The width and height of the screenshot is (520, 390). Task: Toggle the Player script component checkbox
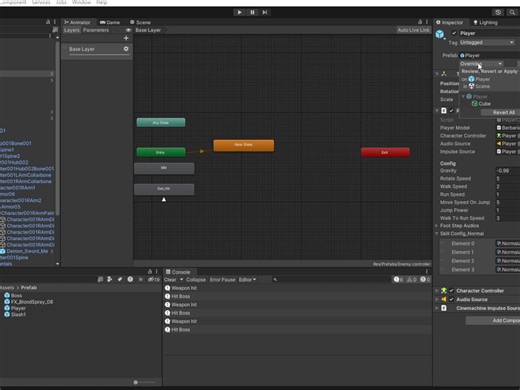coord(451,110)
